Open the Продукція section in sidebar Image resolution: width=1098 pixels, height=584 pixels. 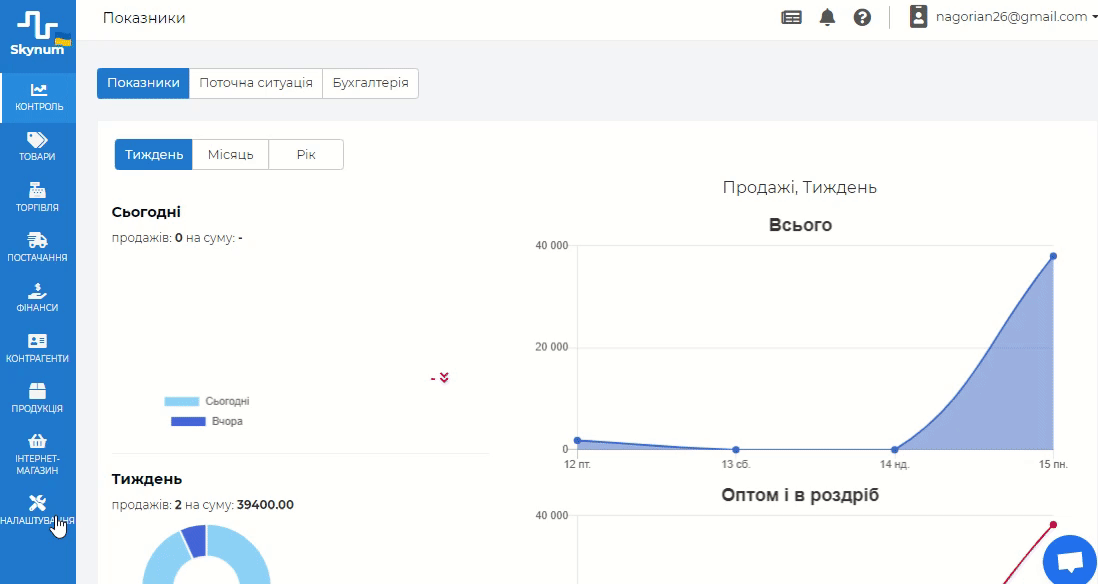point(39,399)
